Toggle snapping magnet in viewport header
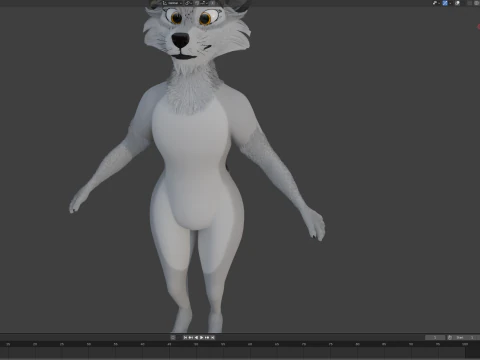This screenshot has height=360, width=480. (197, 3)
